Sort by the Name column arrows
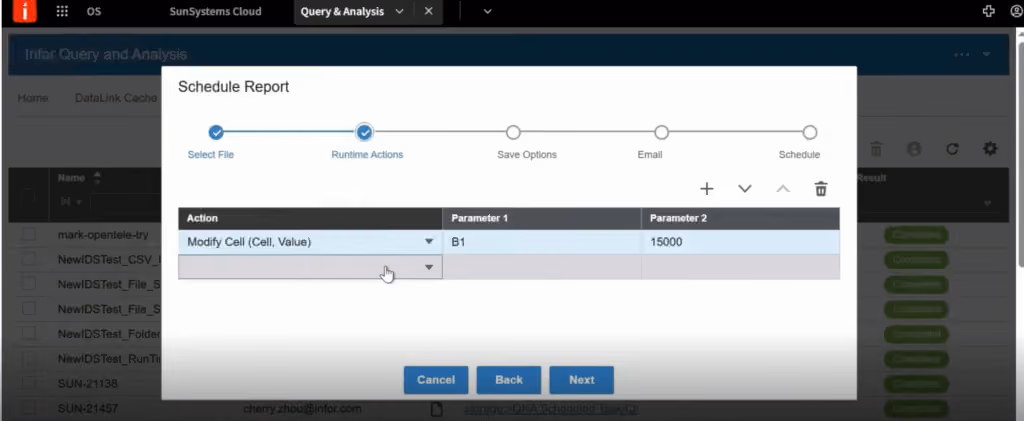 point(97,178)
